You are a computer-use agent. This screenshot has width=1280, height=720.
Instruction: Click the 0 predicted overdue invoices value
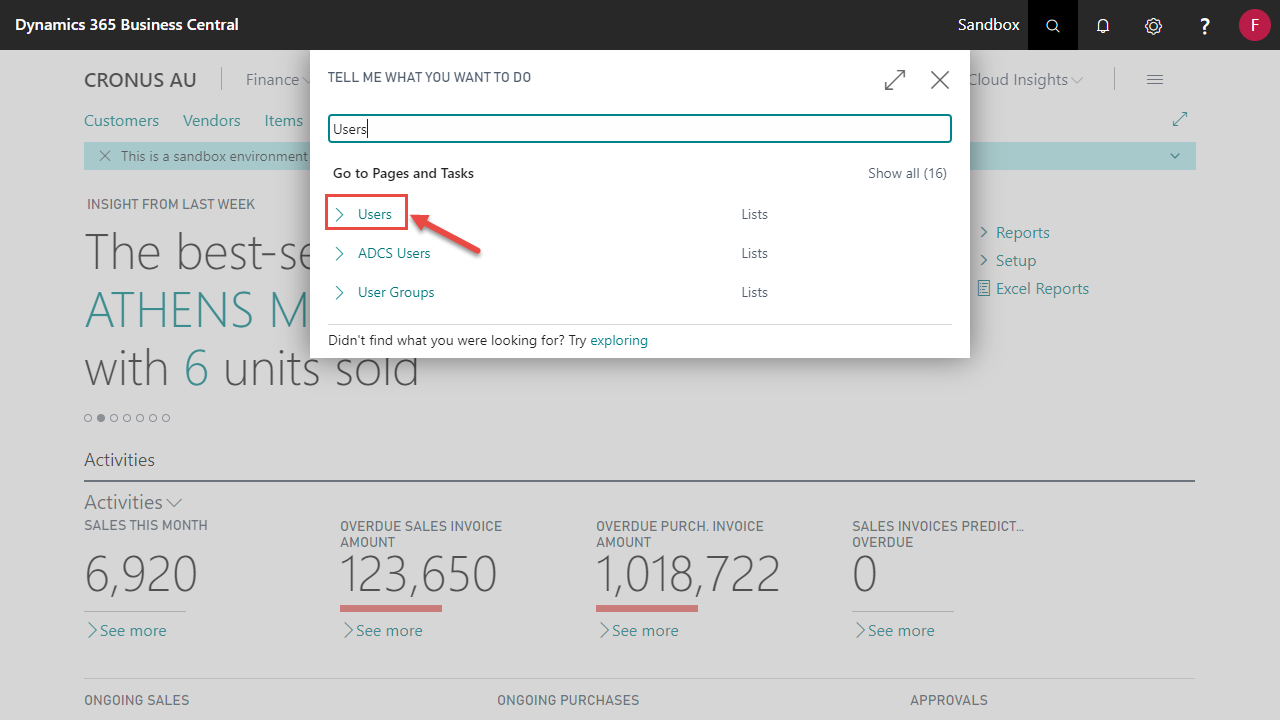coord(865,574)
